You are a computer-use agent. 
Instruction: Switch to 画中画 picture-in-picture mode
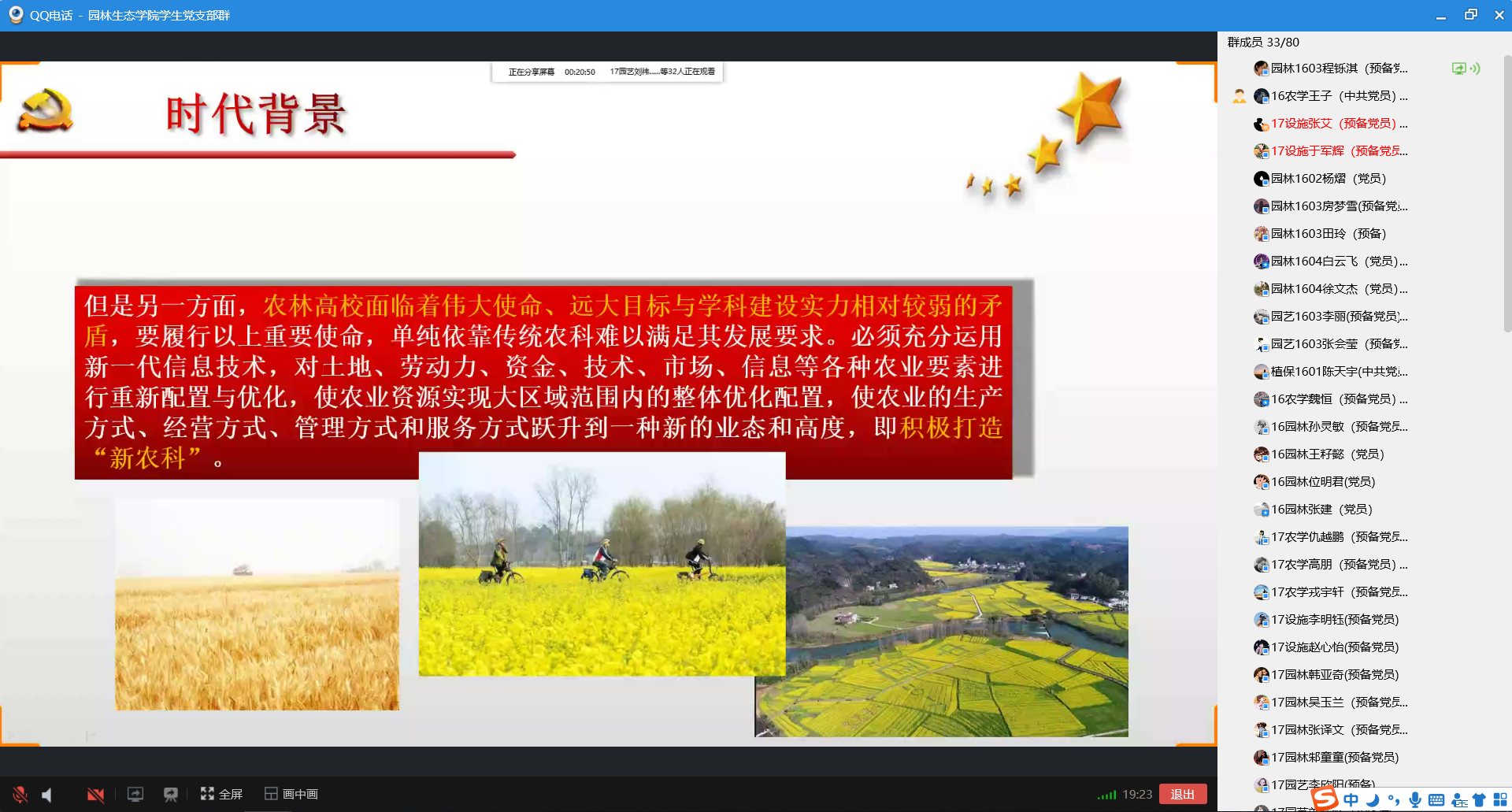click(x=291, y=794)
